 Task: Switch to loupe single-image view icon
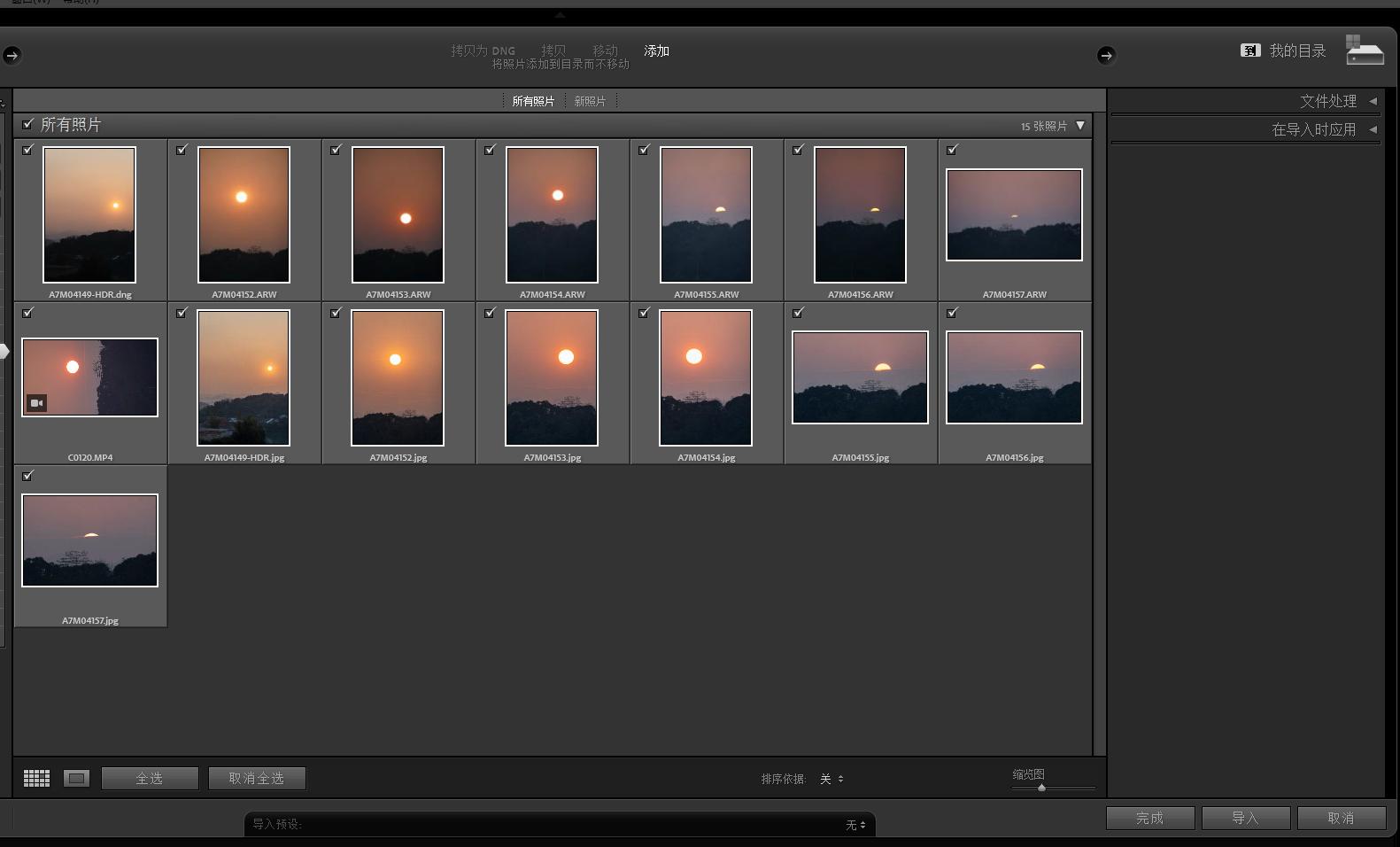point(76,778)
